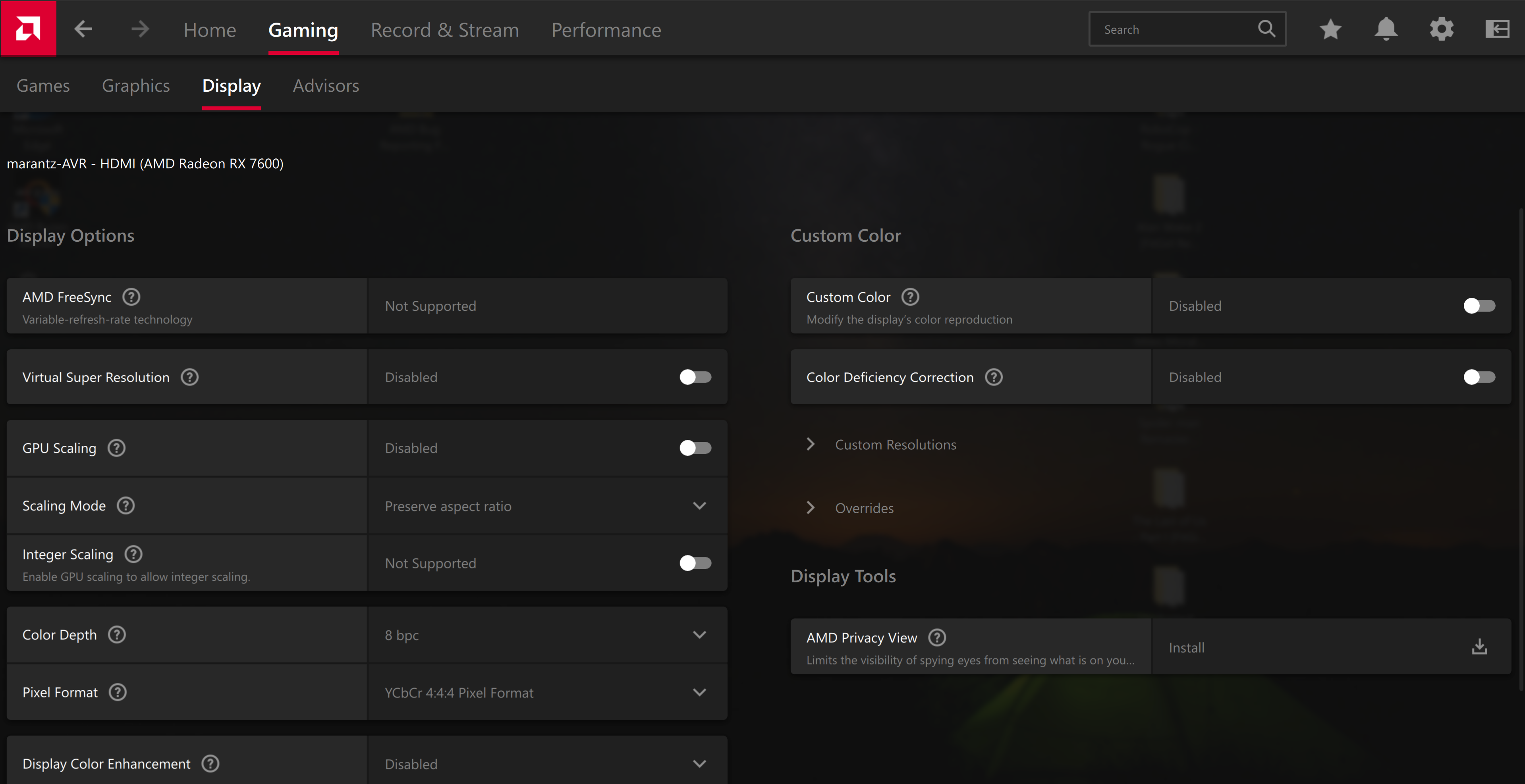Viewport: 1525px width, 784px height.
Task: Open settings gear icon
Action: pos(1442,29)
